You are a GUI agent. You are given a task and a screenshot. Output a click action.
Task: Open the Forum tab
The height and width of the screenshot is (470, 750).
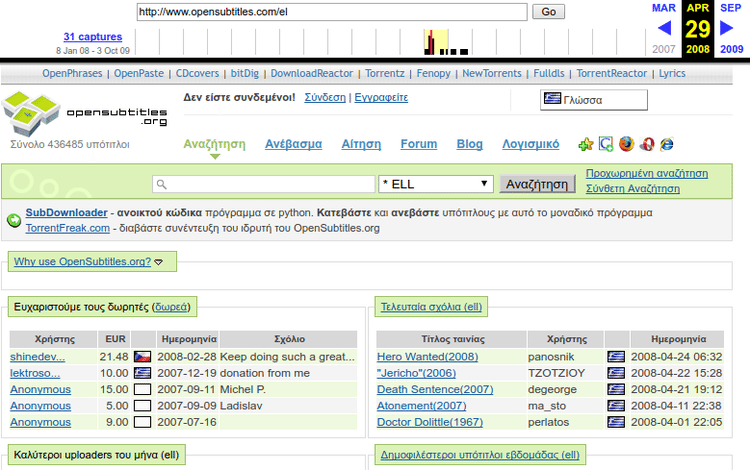pos(419,144)
